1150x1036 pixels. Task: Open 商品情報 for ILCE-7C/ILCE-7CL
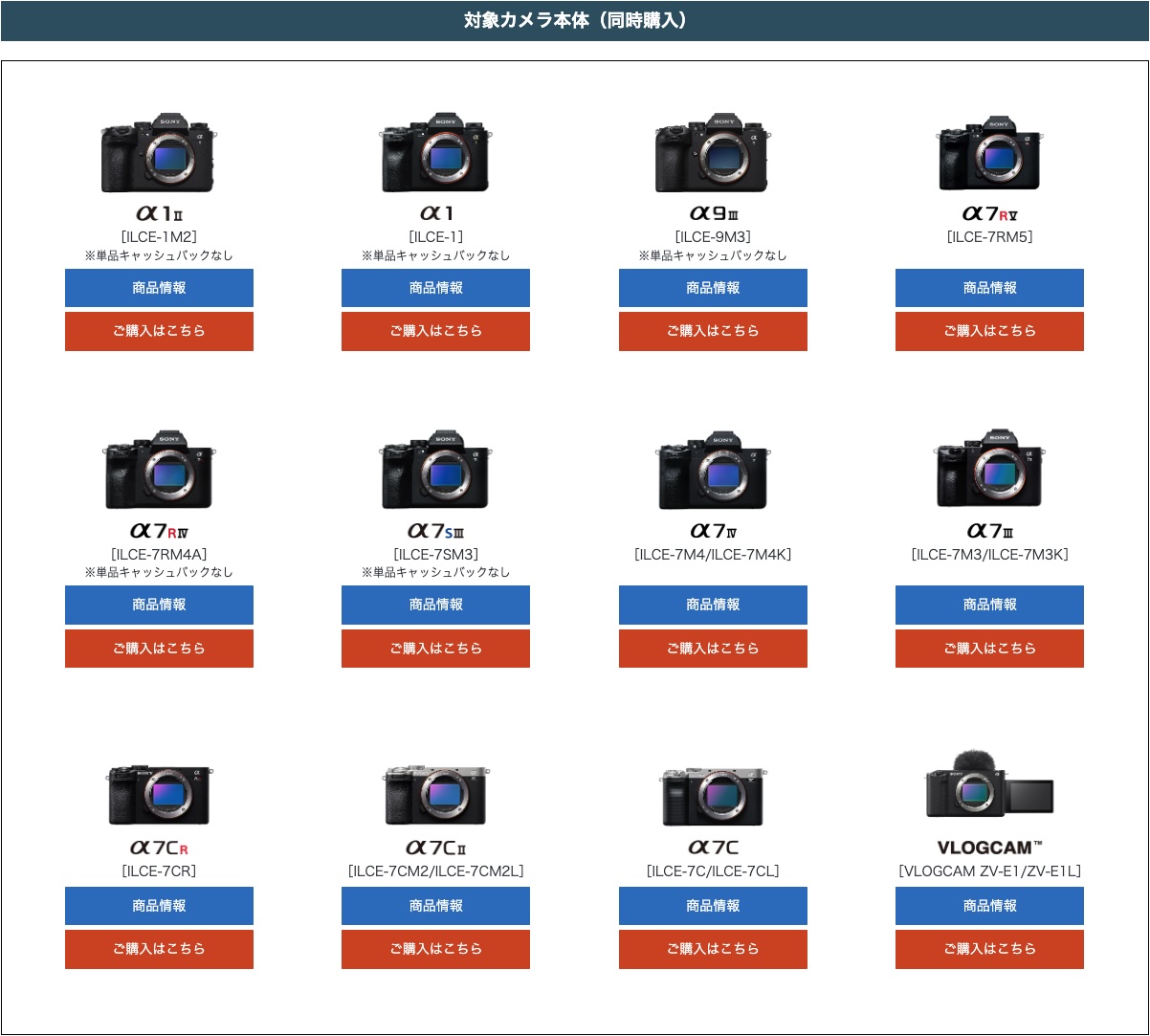click(x=713, y=906)
